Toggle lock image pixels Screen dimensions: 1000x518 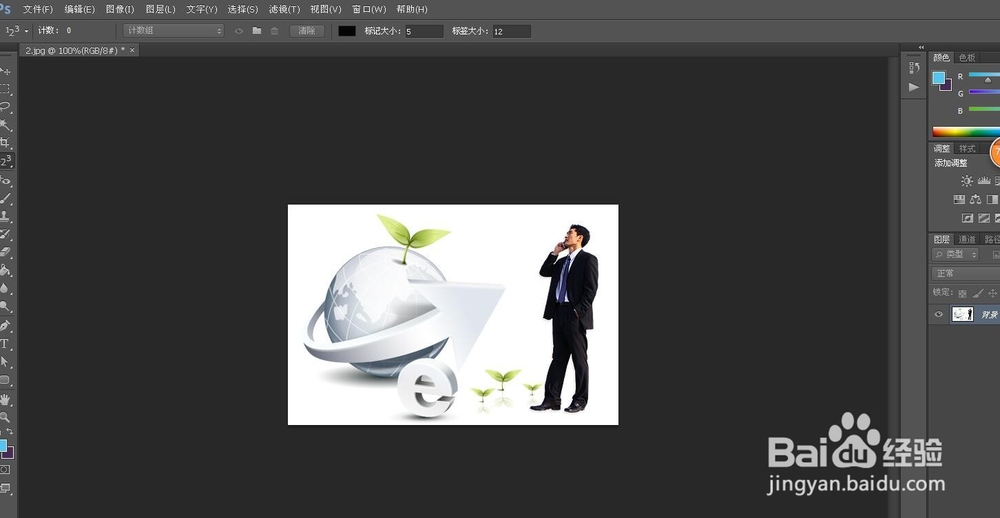(x=978, y=293)
